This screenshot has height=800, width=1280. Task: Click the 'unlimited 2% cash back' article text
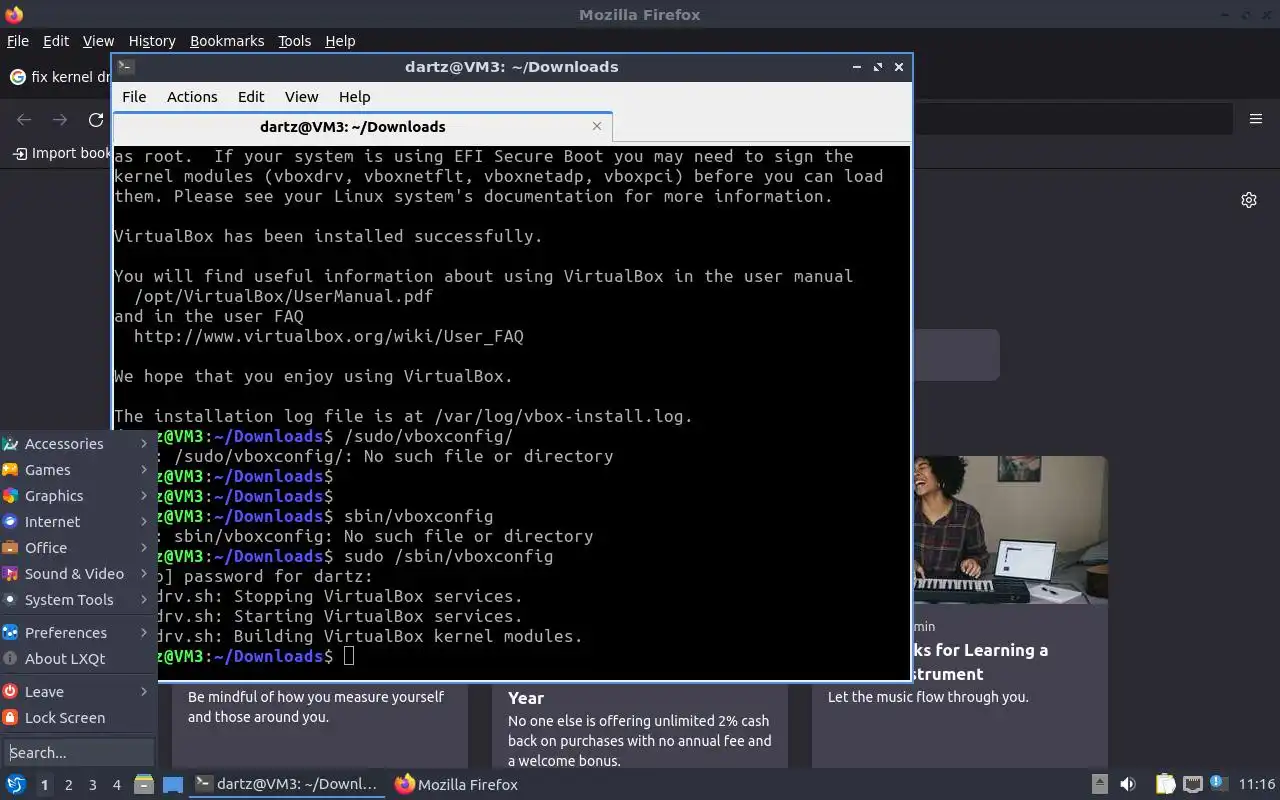(639, 741)
